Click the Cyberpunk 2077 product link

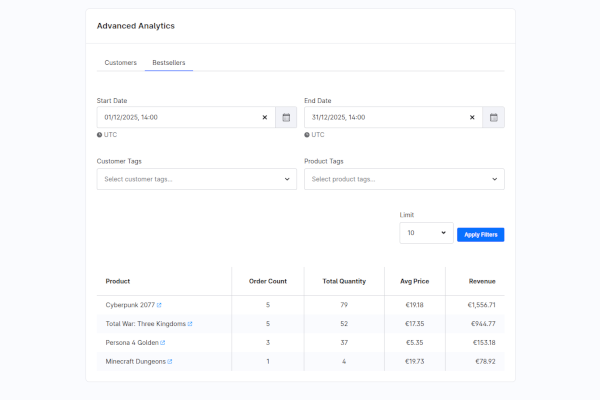pos(130,305)
